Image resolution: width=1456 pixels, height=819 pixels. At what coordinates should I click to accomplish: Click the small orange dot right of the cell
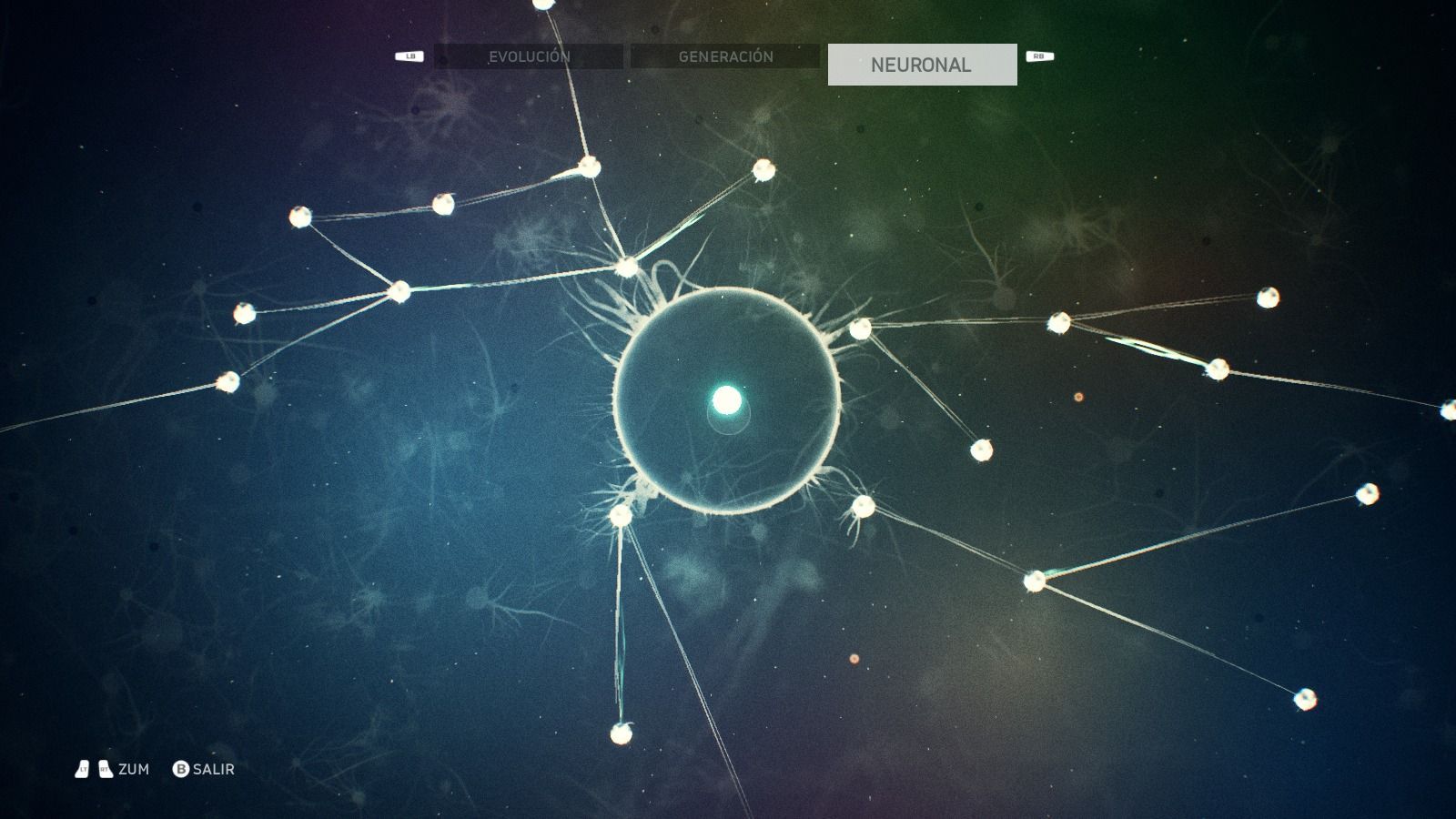coord(1078,398)
